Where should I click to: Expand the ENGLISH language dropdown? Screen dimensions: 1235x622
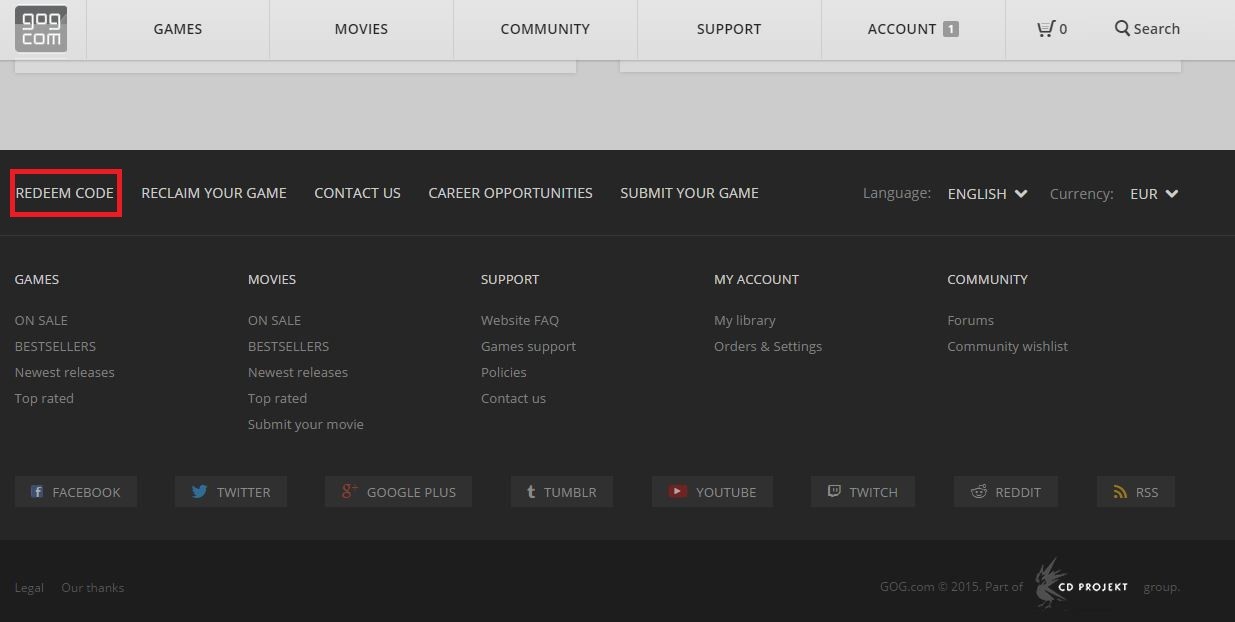[987, 194]
